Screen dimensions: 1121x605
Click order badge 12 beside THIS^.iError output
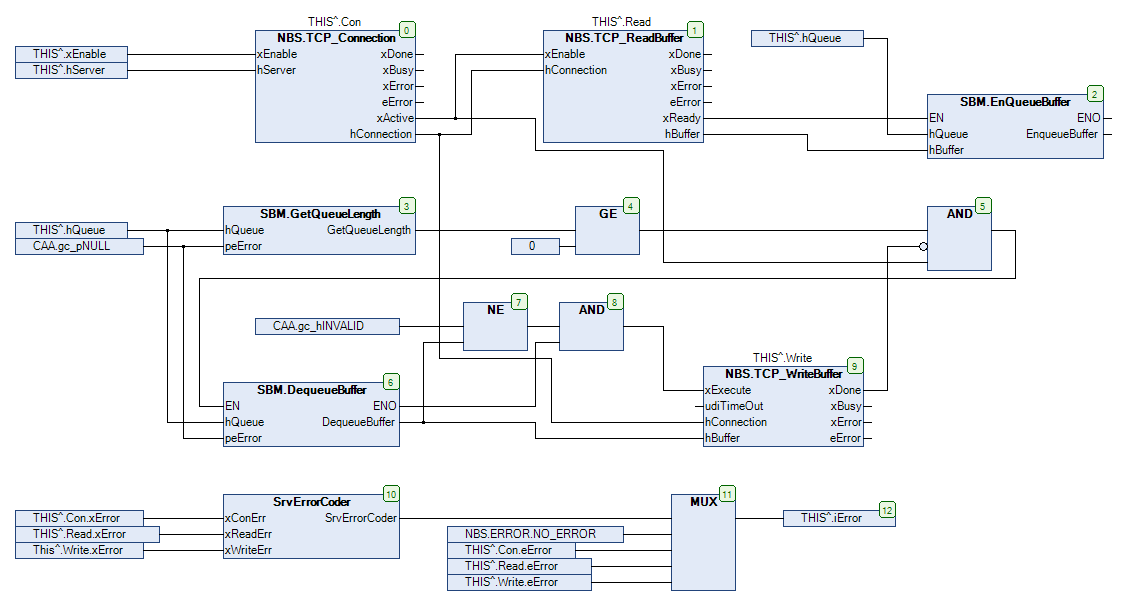[x=887, y=510]
